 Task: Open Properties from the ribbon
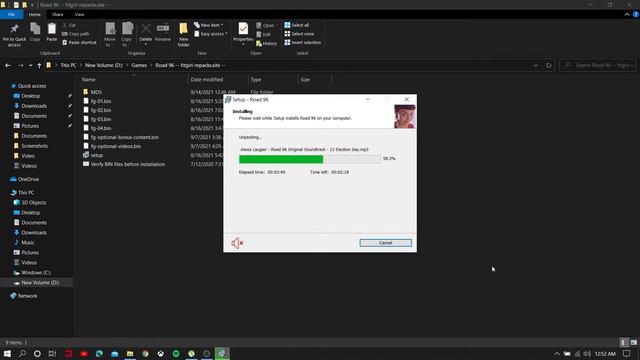click(243, 33)
